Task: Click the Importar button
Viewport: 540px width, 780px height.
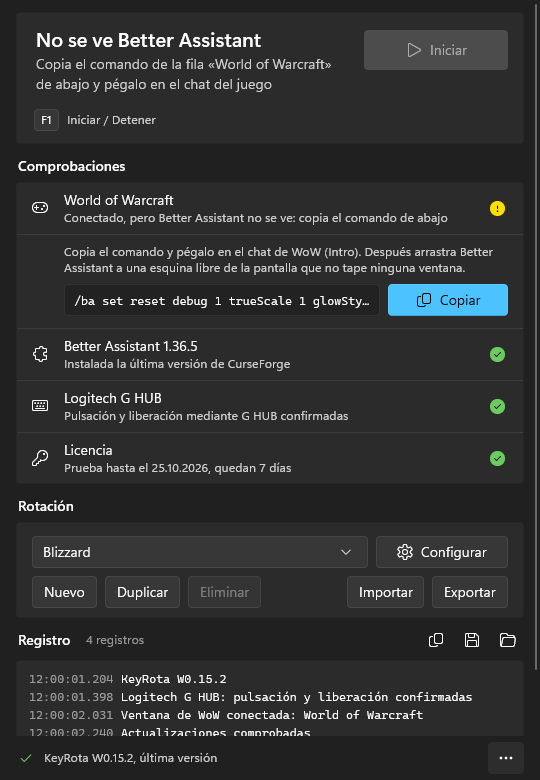Action: point(385,592)
